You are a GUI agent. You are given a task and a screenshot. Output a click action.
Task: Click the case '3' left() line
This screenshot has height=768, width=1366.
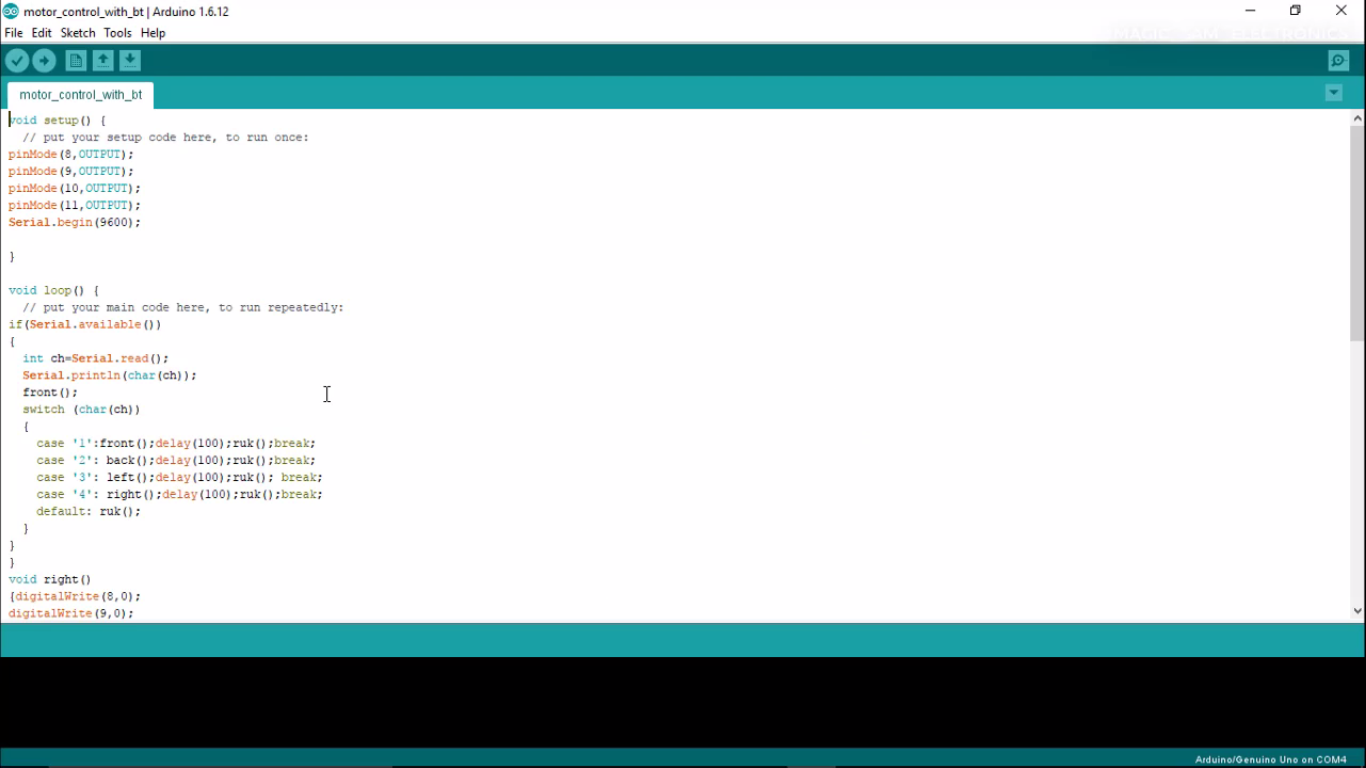(180, 477)
